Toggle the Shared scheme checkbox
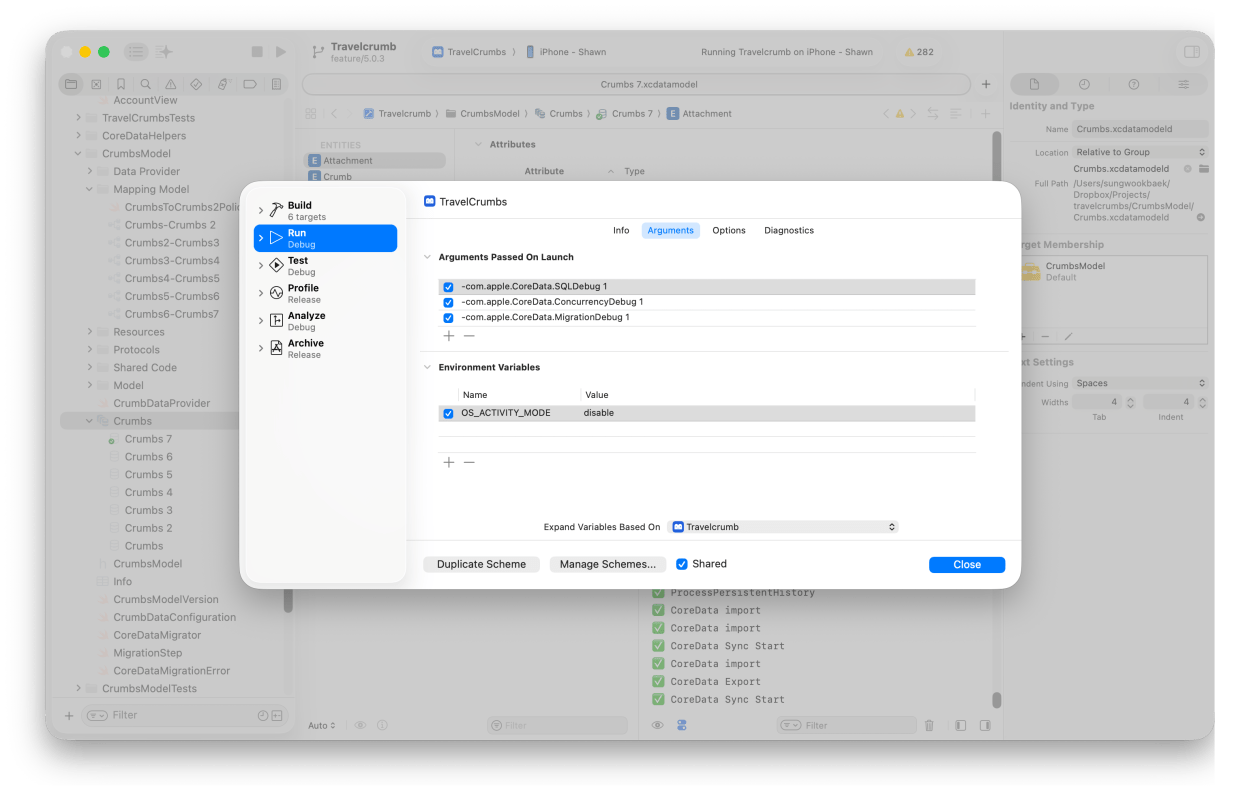Viewport: 1260px width, 800px height. click(682, 564)
